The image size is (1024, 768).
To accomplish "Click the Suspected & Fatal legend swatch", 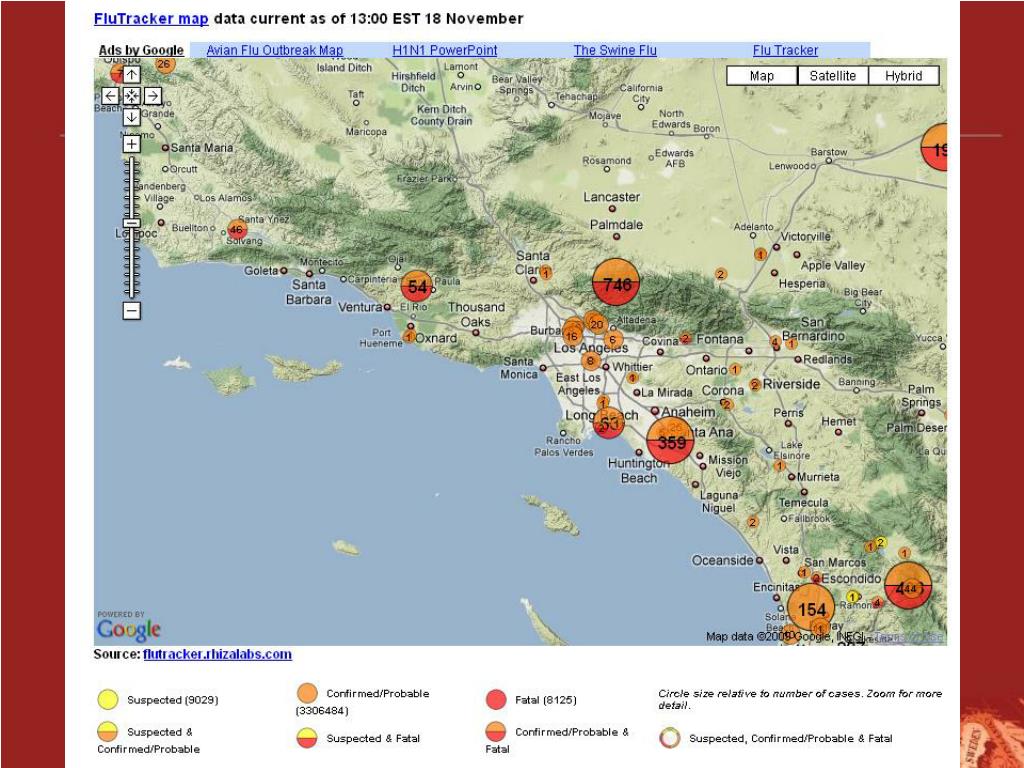I will pos(307,738).
